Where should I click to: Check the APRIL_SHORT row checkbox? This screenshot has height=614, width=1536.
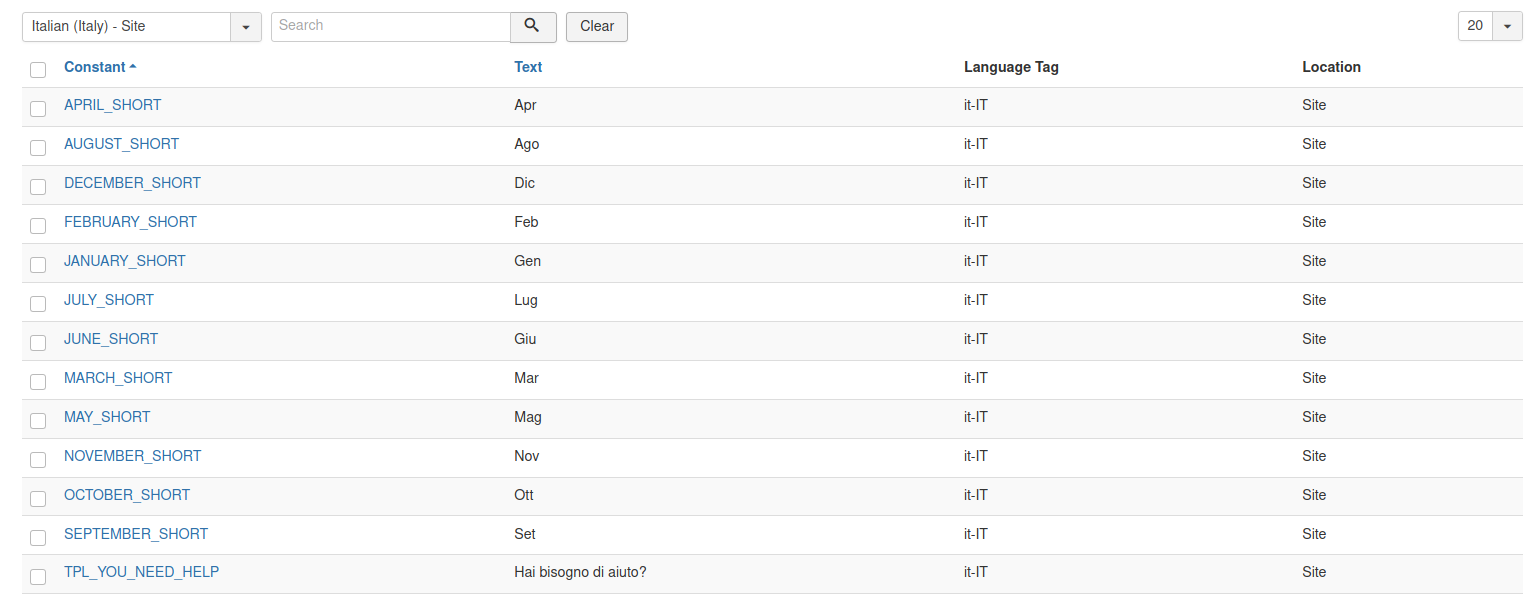pos(38,109)
